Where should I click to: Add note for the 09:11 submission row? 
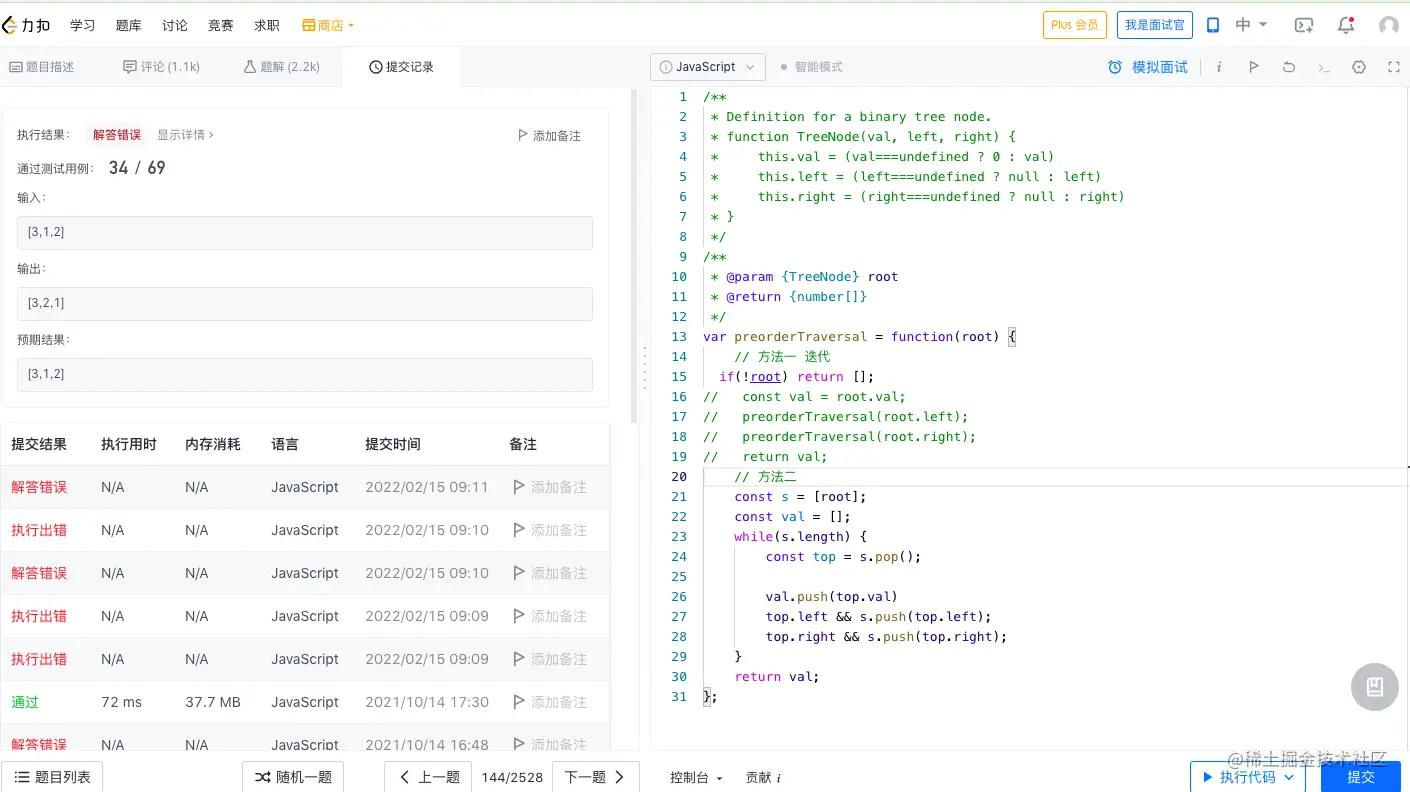coord(550,487)
